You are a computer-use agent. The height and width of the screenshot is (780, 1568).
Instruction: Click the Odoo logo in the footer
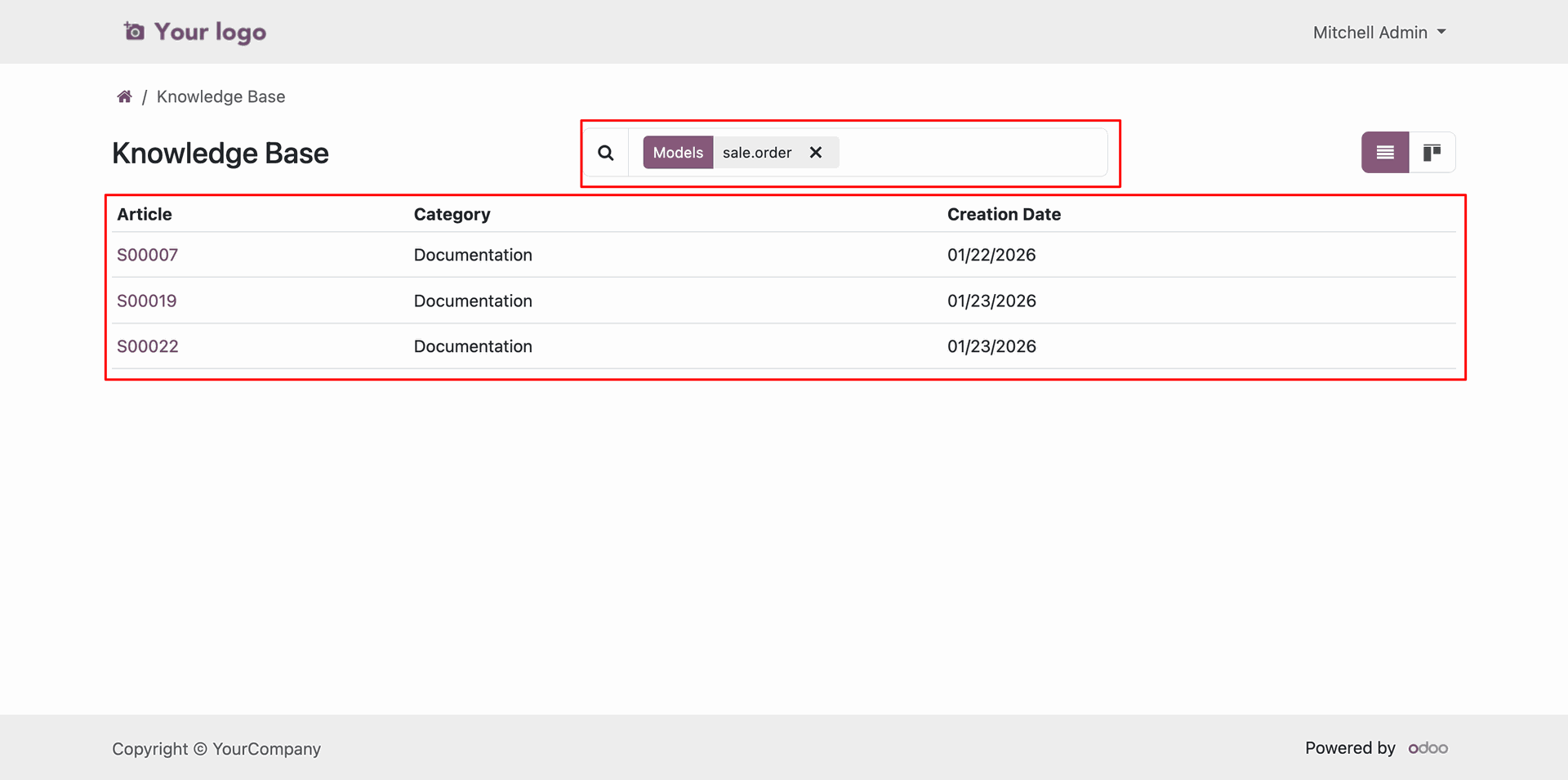point(1428,748)
